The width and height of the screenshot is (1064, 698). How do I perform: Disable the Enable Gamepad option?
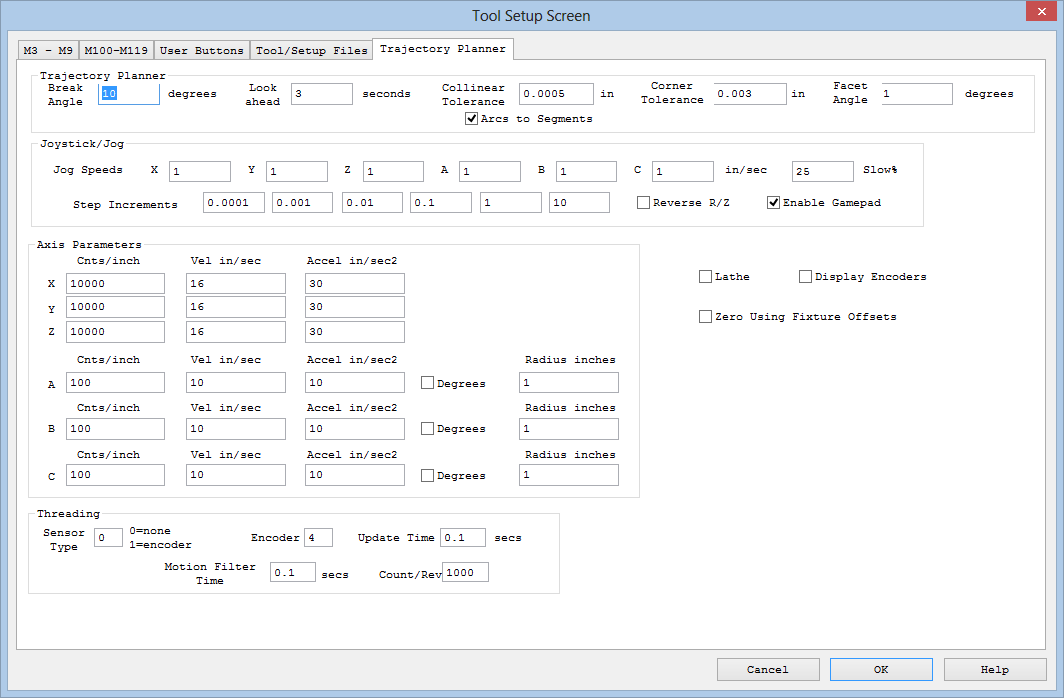click(x=773, y=202)
